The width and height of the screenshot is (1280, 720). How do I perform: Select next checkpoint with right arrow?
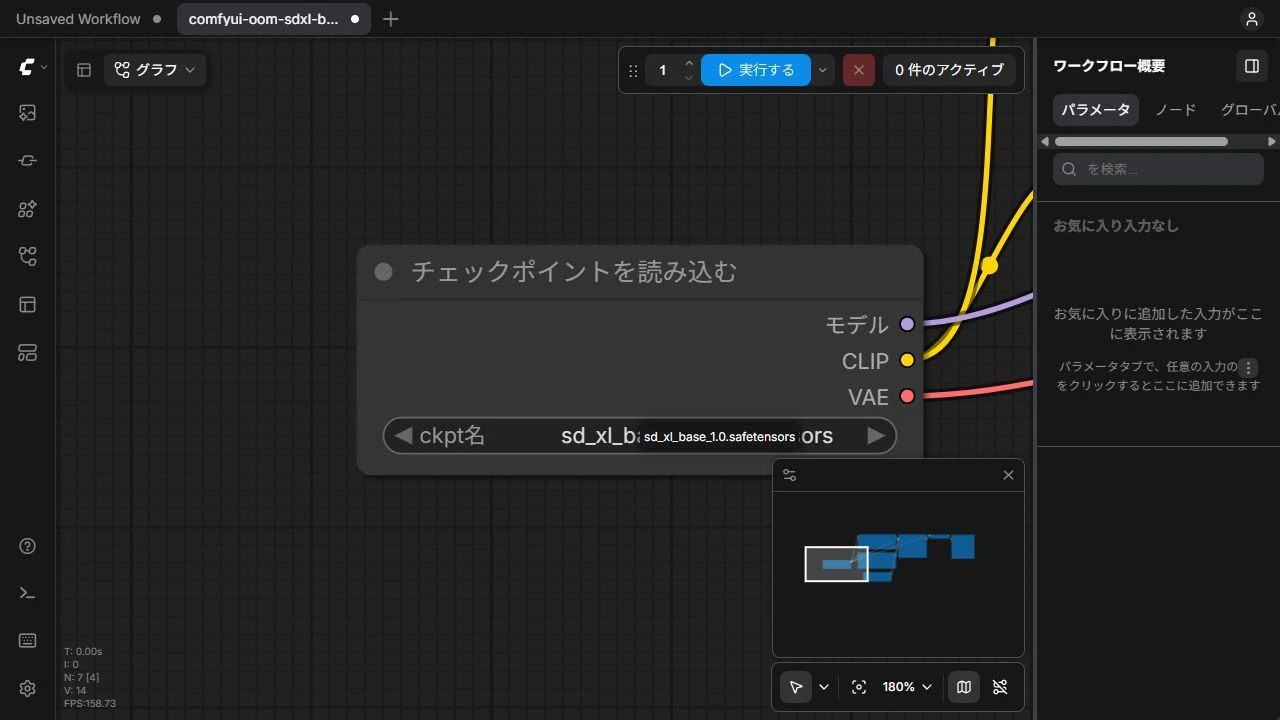point(876,436)
